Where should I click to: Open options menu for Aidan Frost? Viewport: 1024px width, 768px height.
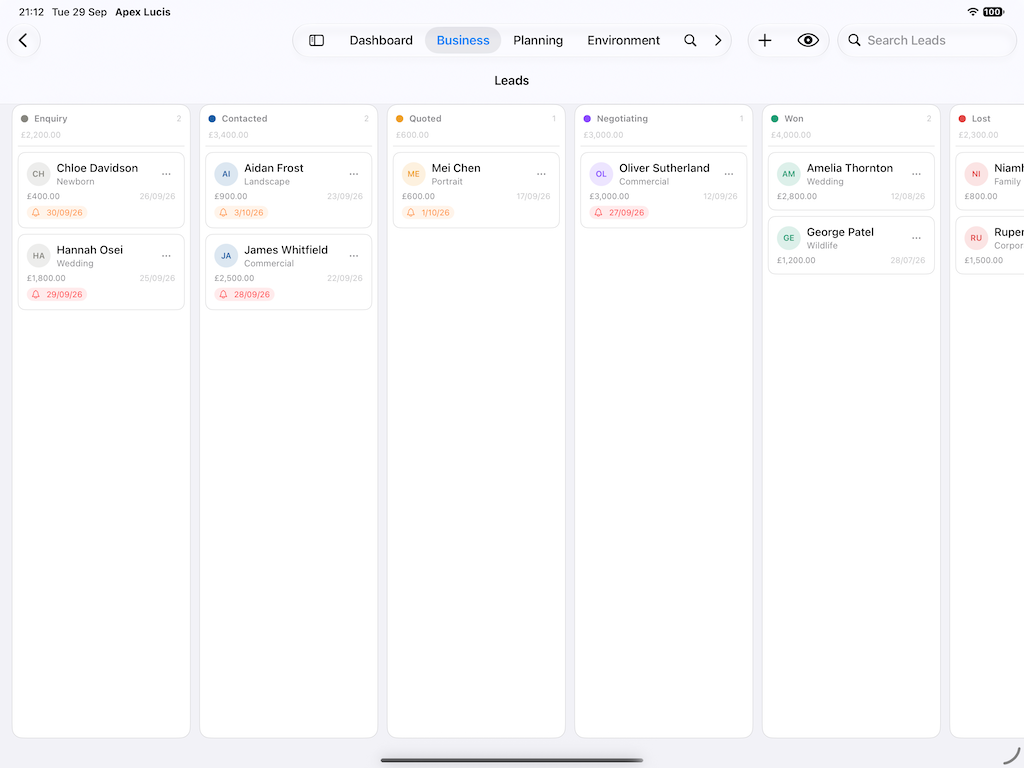tap(354, 174)
